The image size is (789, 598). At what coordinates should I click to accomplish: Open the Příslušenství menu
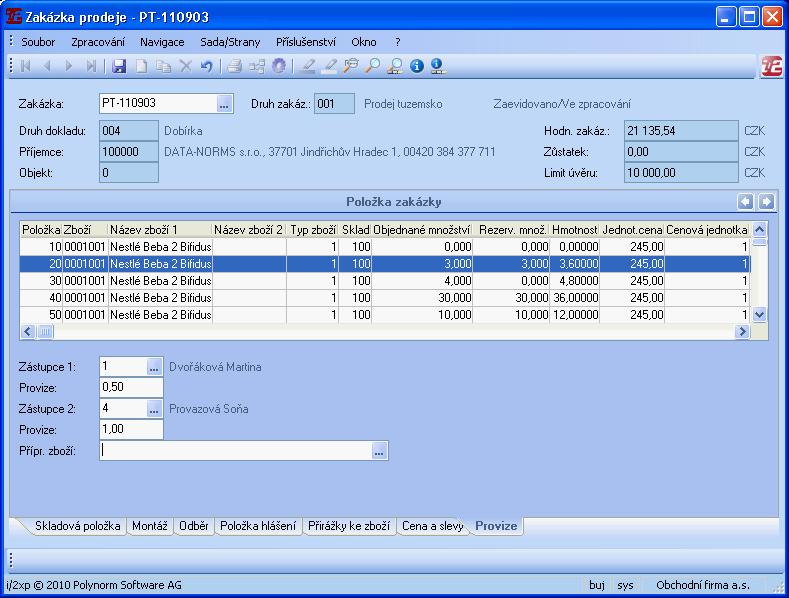click(305, 42)
